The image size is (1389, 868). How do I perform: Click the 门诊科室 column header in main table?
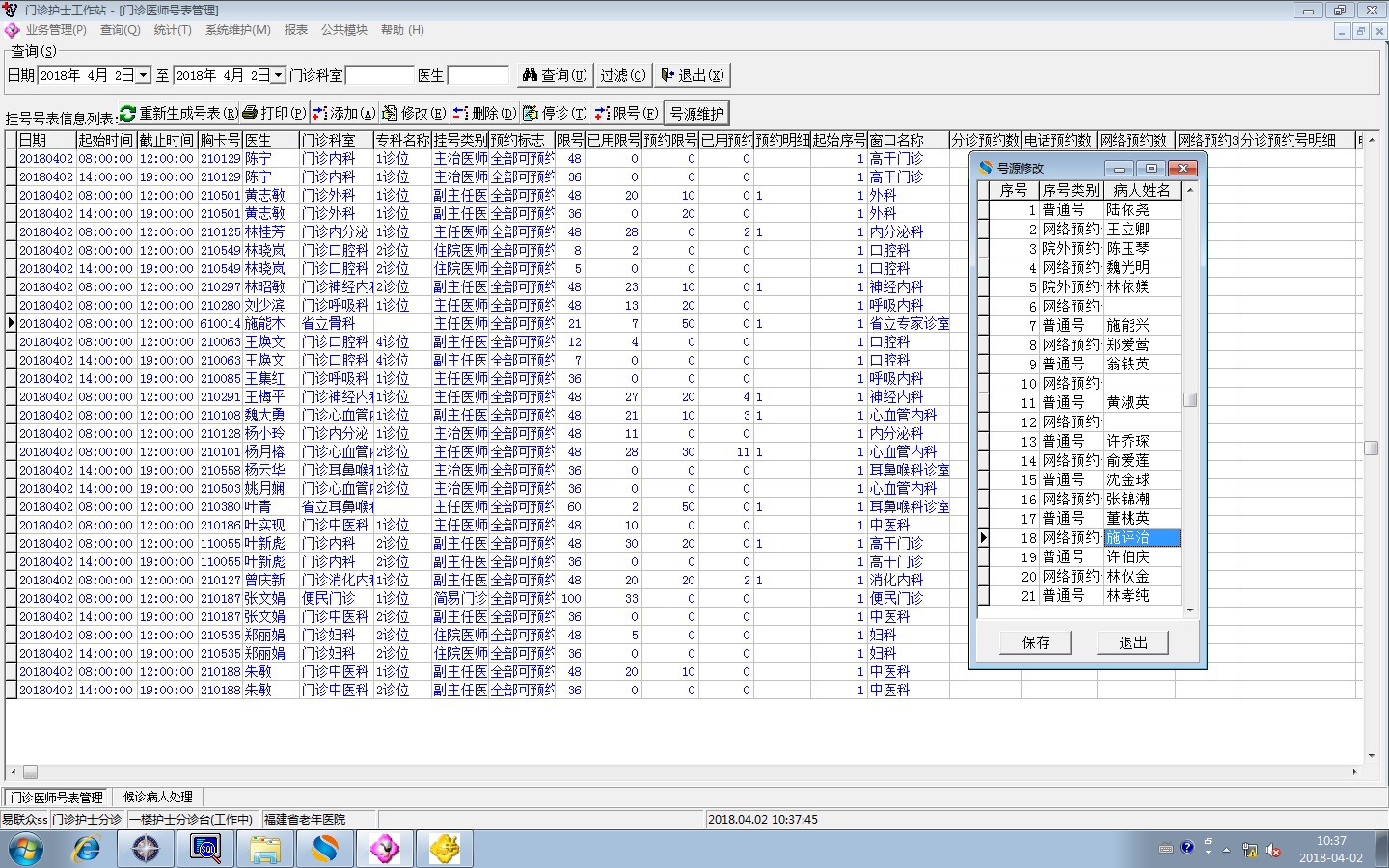(337, 140)
